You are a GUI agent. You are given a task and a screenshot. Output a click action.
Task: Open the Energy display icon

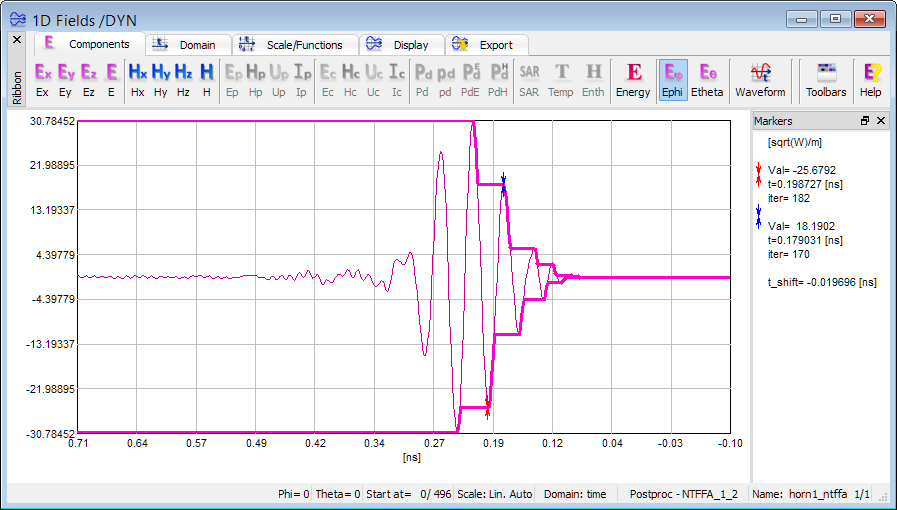click(x=633, y=79)
